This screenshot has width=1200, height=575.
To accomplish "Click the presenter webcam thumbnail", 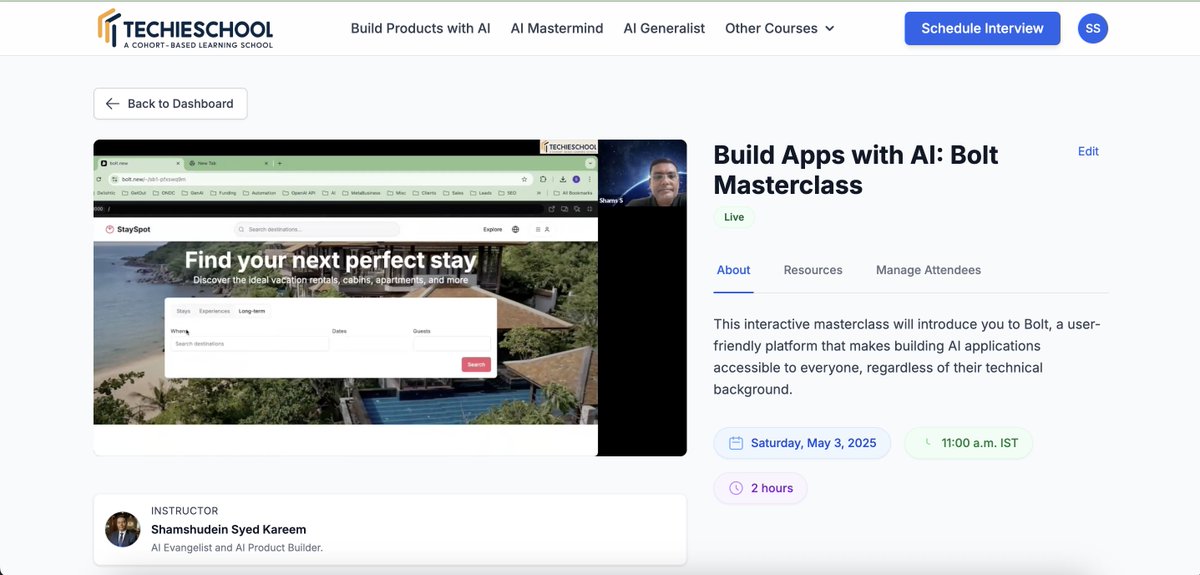I will coord(643,174).
